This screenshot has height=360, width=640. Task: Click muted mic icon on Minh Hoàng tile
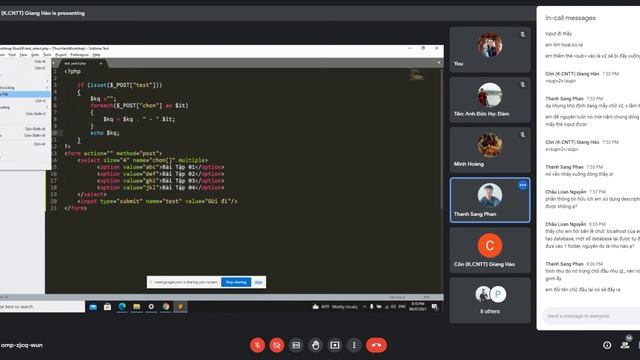pos(522,135)
